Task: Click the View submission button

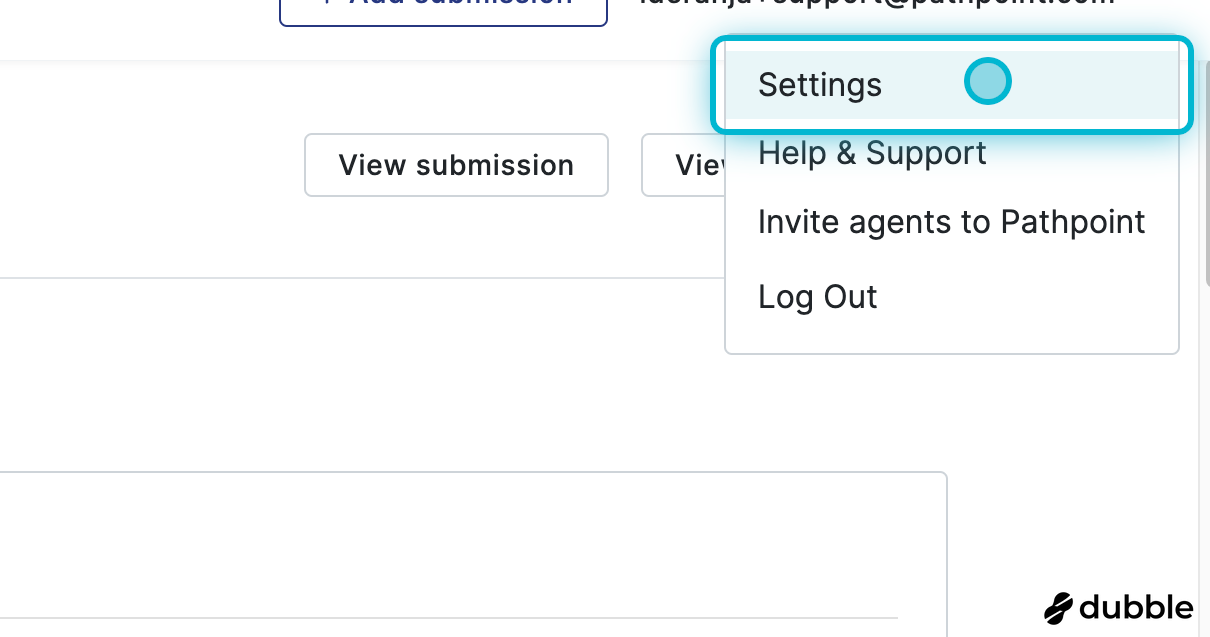Action: click(x=456, y=165)
